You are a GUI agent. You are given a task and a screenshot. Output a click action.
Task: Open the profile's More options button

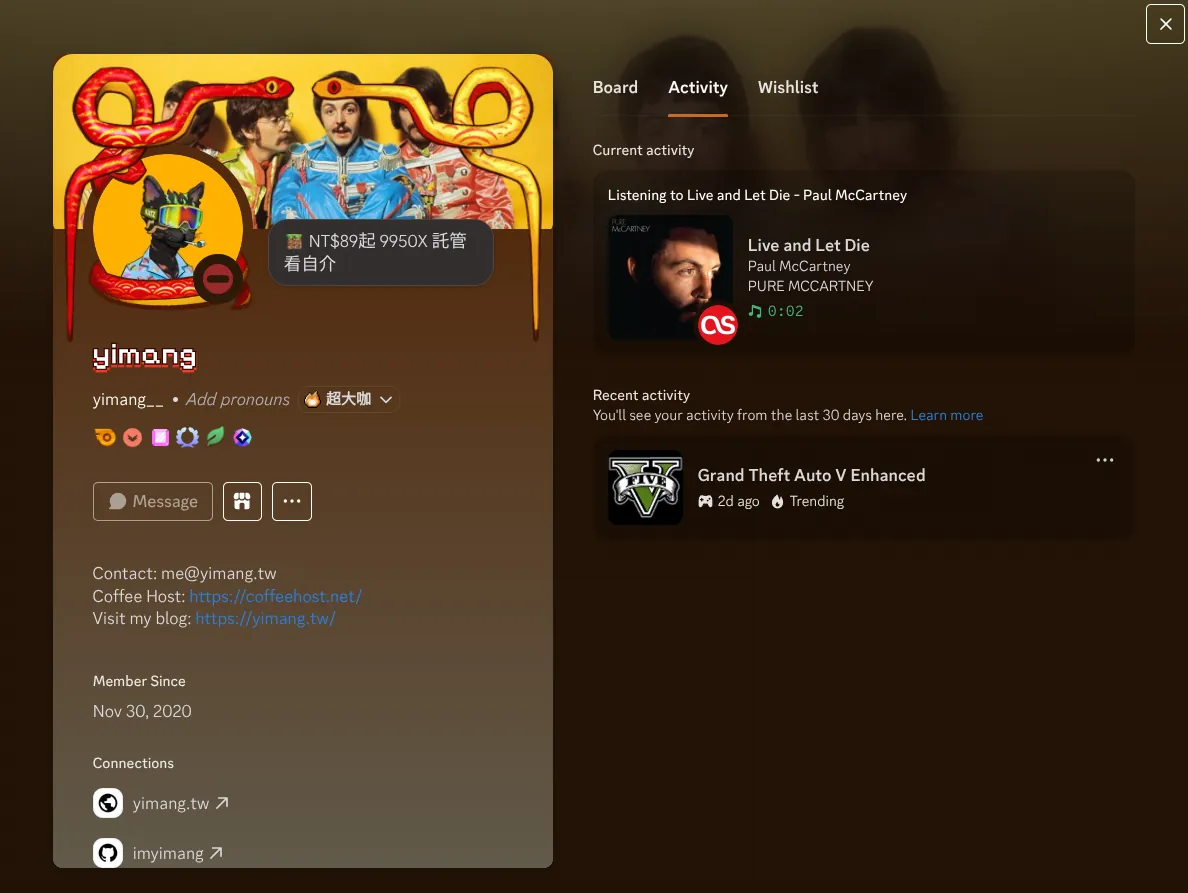pos(292,501)
